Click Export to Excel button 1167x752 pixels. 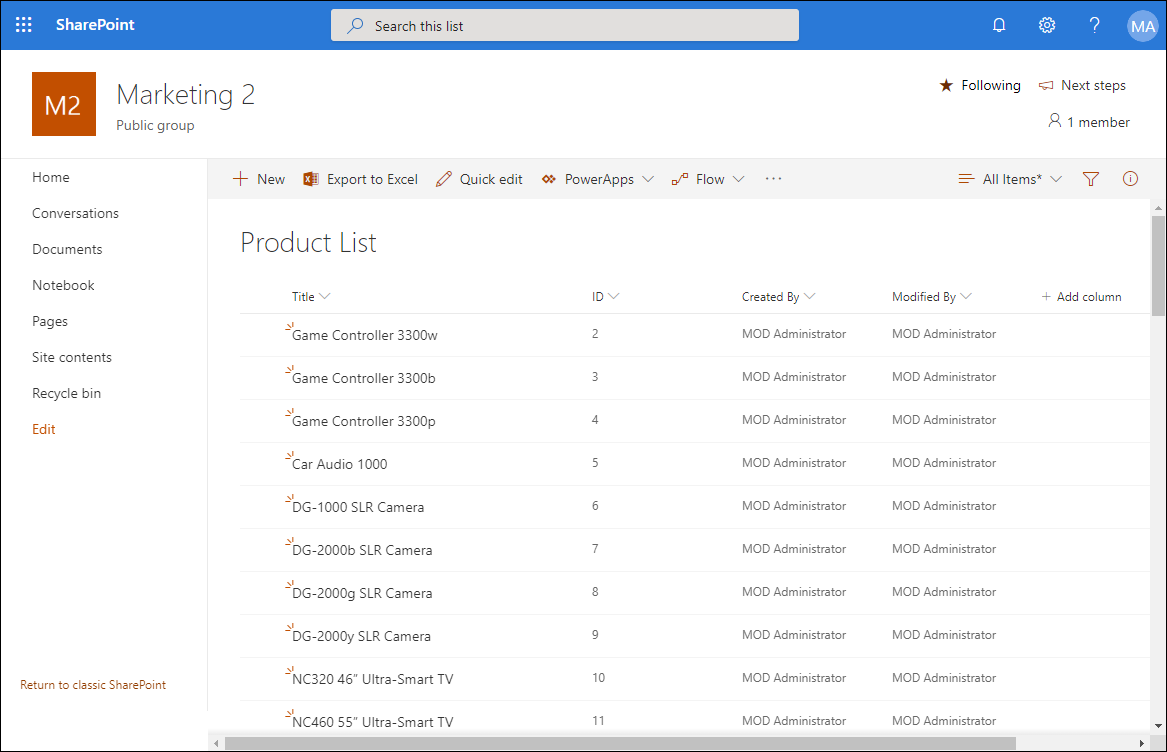pyautogui.click(x=361, y=179)
